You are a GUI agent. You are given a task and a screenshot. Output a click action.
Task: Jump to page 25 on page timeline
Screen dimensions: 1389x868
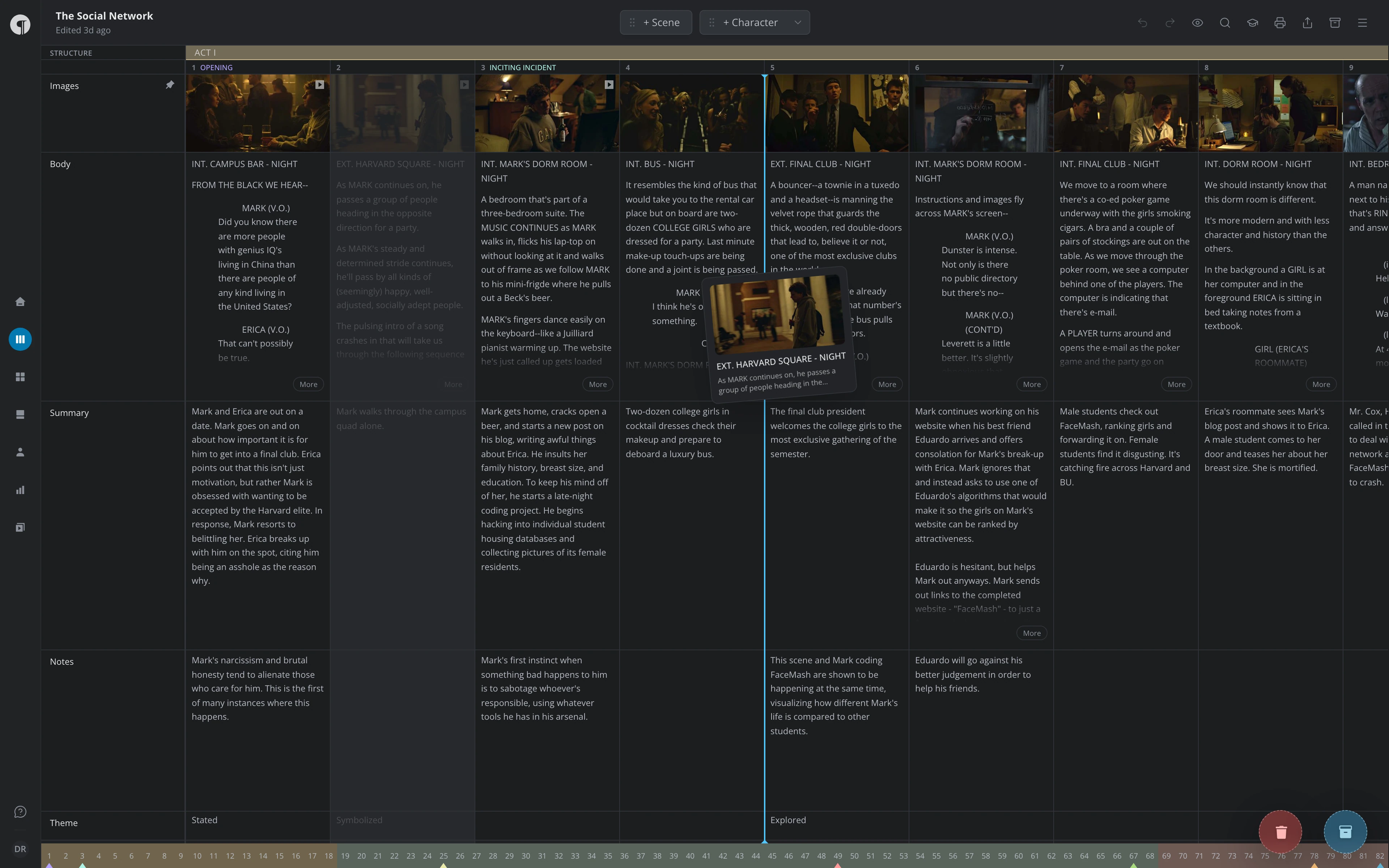443,856
